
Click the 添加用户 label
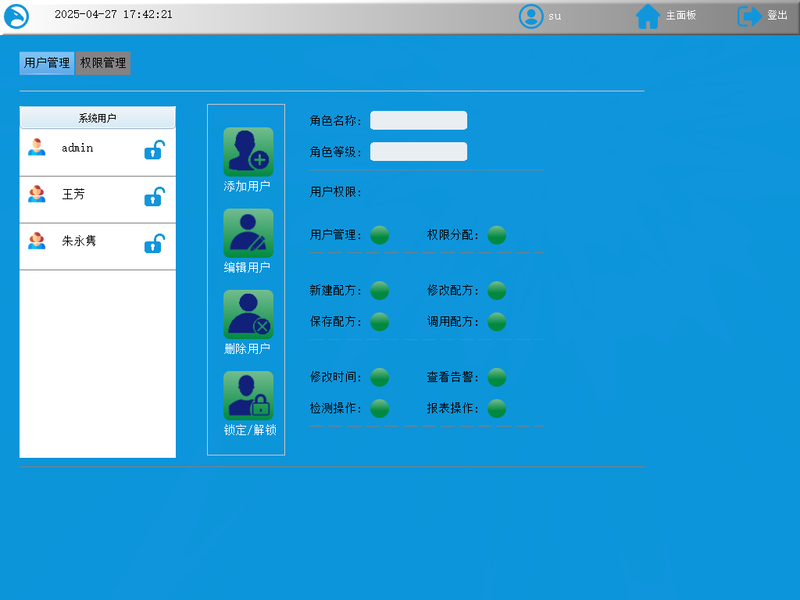(x=247, y=186)
